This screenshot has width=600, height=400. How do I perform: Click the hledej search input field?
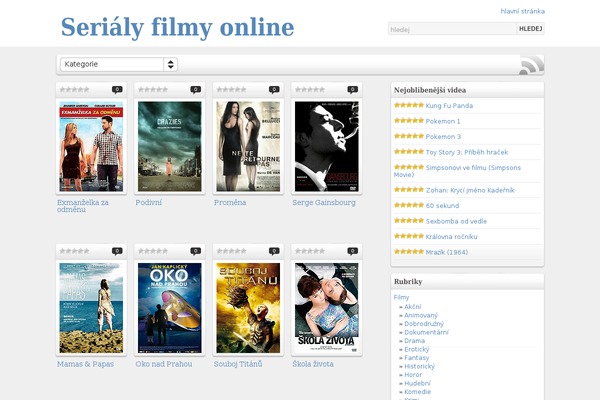[451, 29]
